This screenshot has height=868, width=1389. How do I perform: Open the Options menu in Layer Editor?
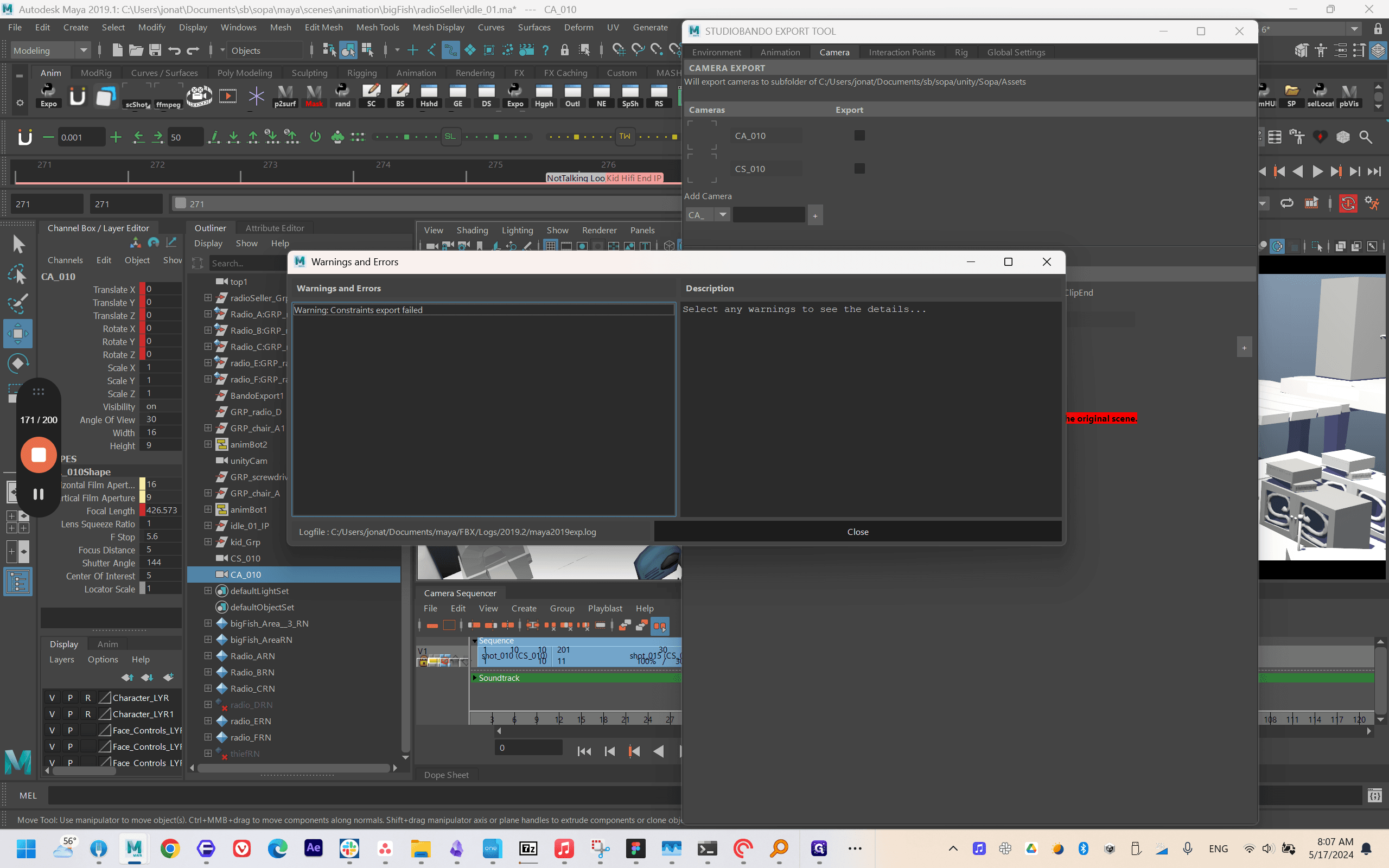(x=103, y=660)
